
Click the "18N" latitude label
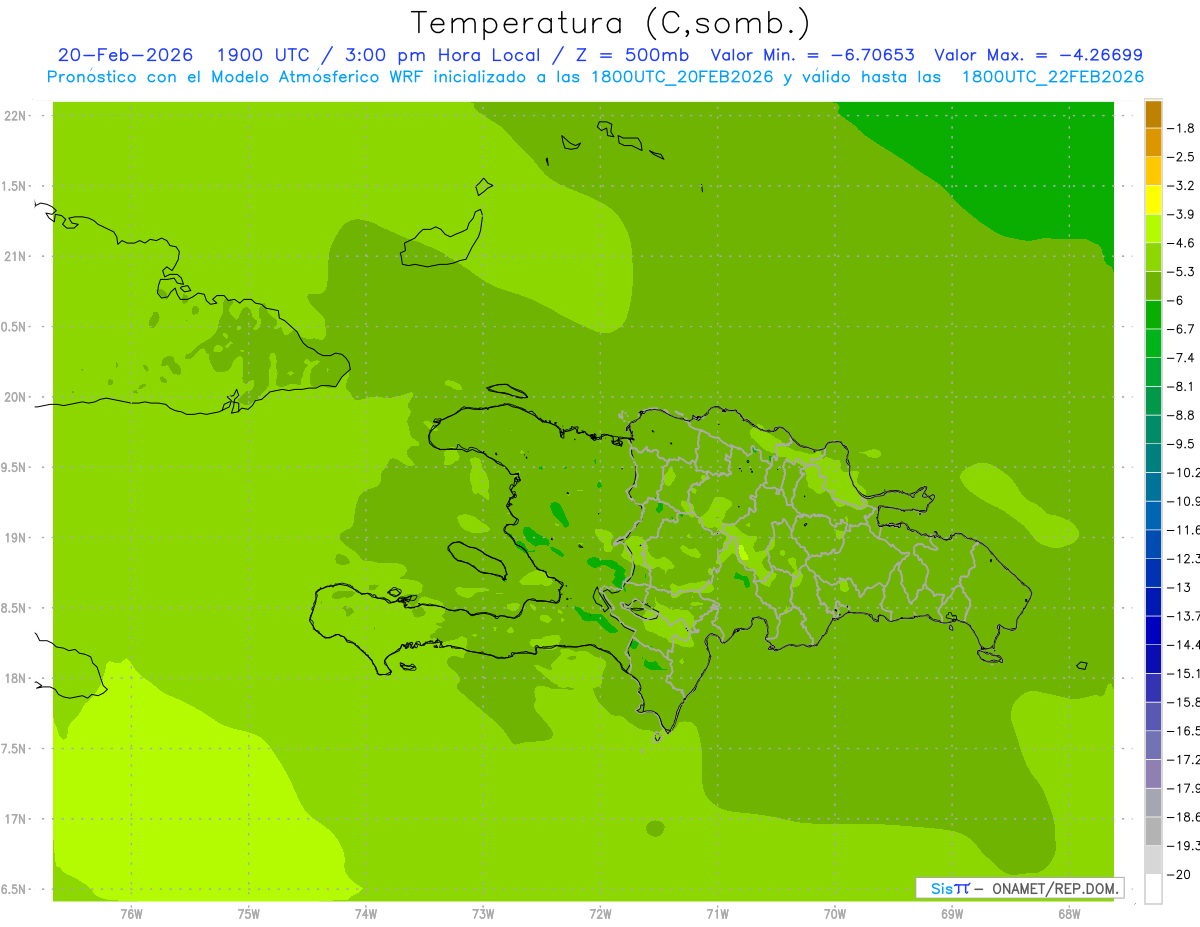14,678
